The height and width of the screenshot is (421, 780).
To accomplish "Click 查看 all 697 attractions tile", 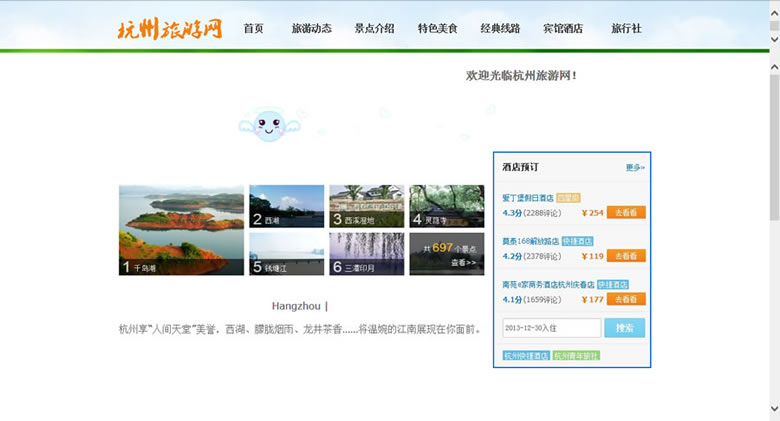I will [x=446, y=254].
